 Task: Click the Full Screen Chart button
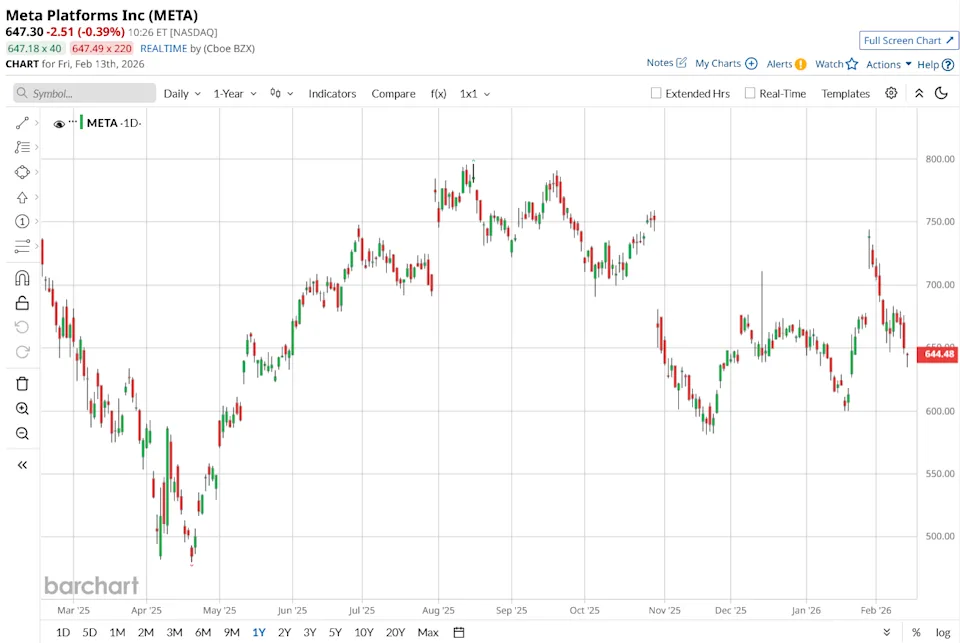(908, 40)
